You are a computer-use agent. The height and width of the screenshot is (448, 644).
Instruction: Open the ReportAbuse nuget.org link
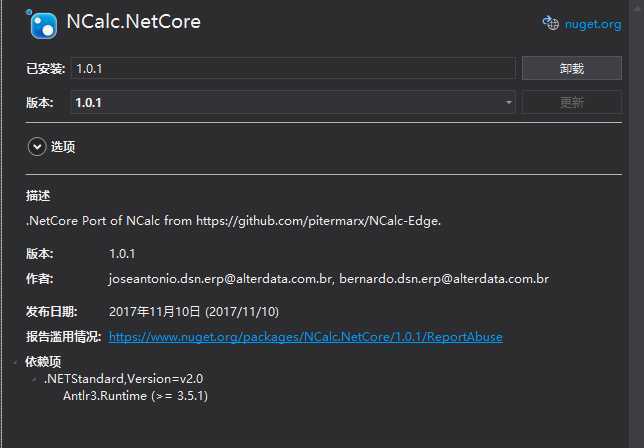coord(305,337)
